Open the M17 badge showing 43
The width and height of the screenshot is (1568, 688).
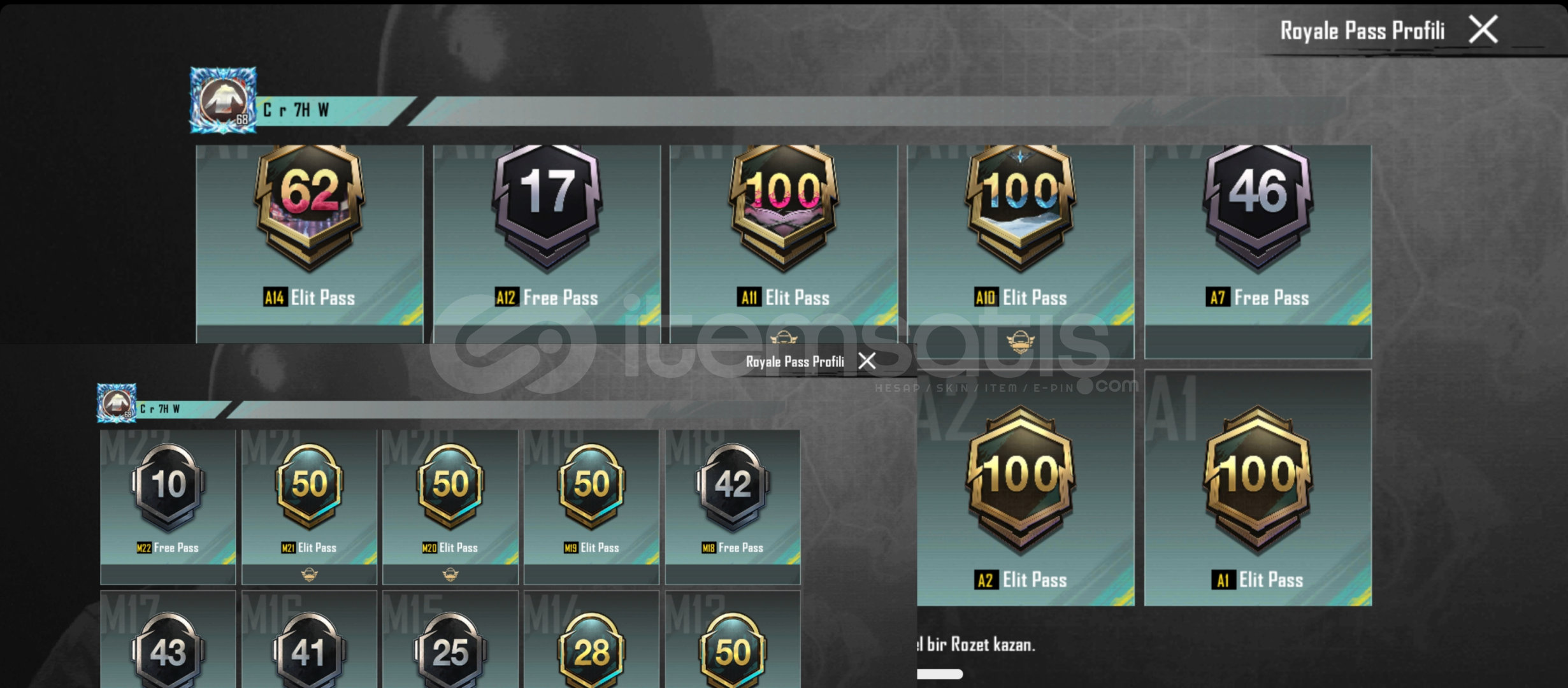point(168,640)
